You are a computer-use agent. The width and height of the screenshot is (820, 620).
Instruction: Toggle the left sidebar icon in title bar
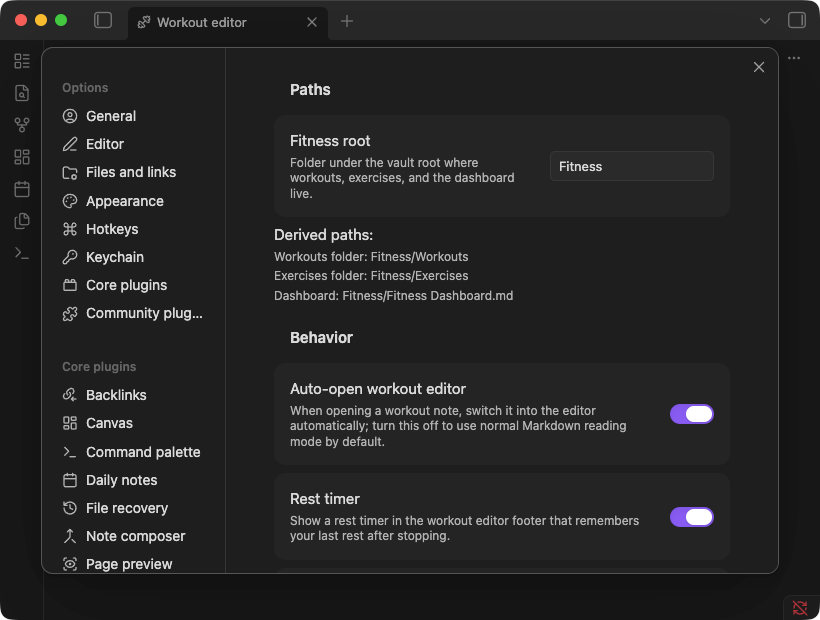tap(102, 20)
